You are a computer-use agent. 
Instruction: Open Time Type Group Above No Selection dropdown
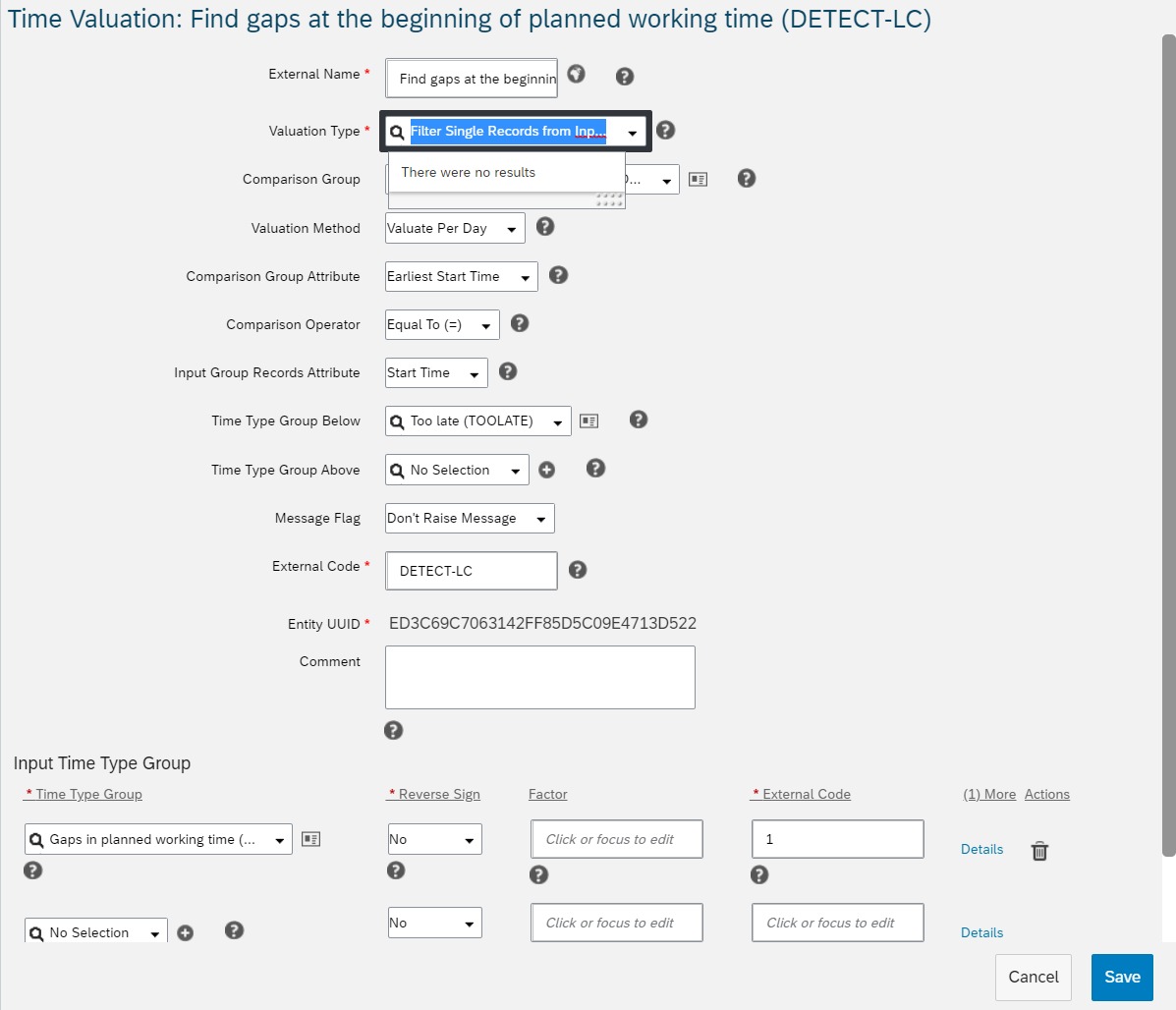pyautogui.click(x=457, y=471)
